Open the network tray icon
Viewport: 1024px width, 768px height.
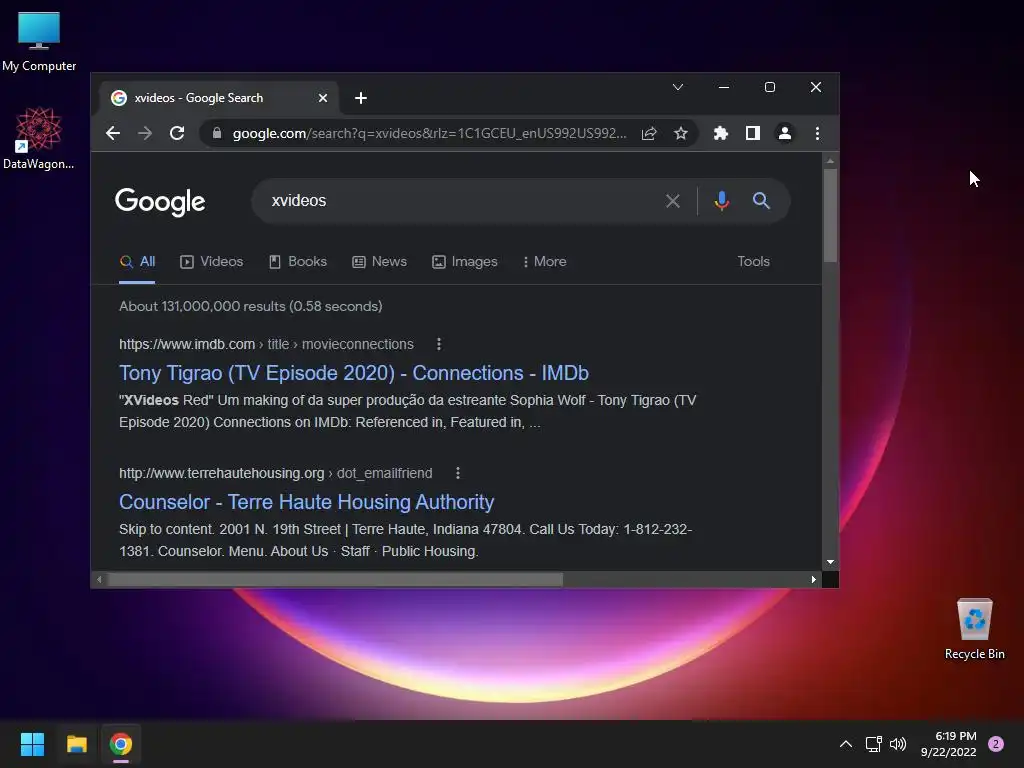click(873, 744)
